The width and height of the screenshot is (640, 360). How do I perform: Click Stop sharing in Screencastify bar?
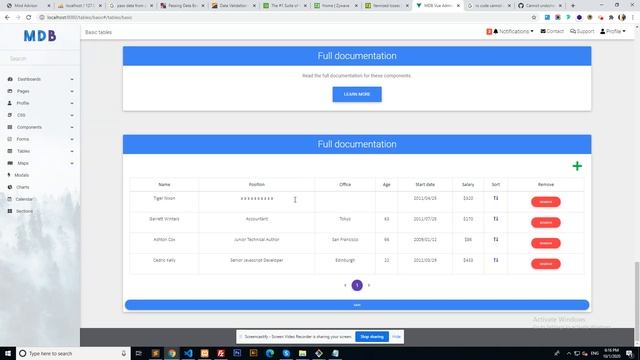pos(372,337)
